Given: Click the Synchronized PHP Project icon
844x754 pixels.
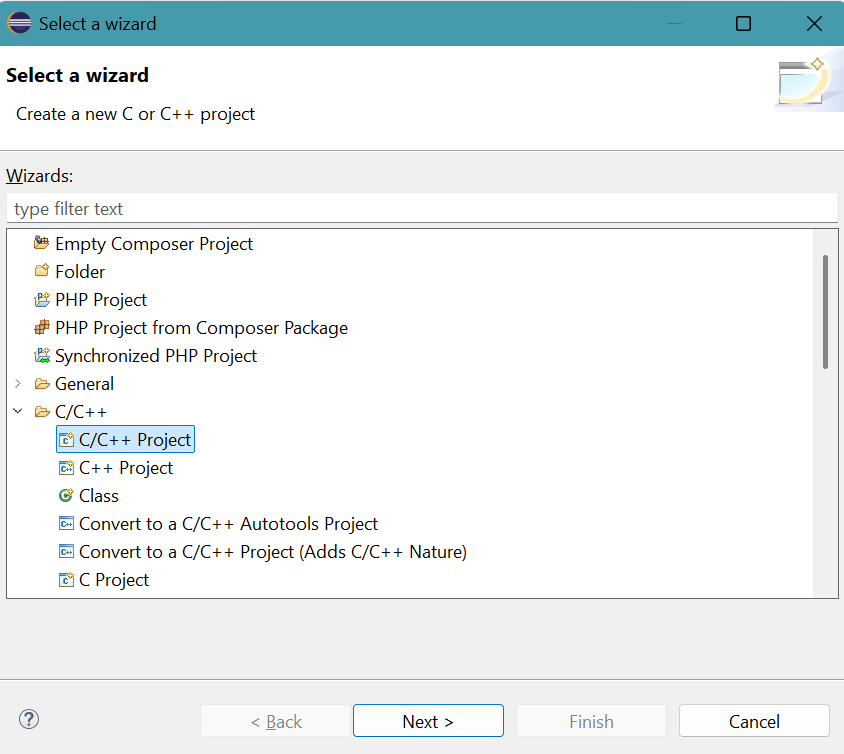Looking at the screenshot, I should click(x=41, y=355).
